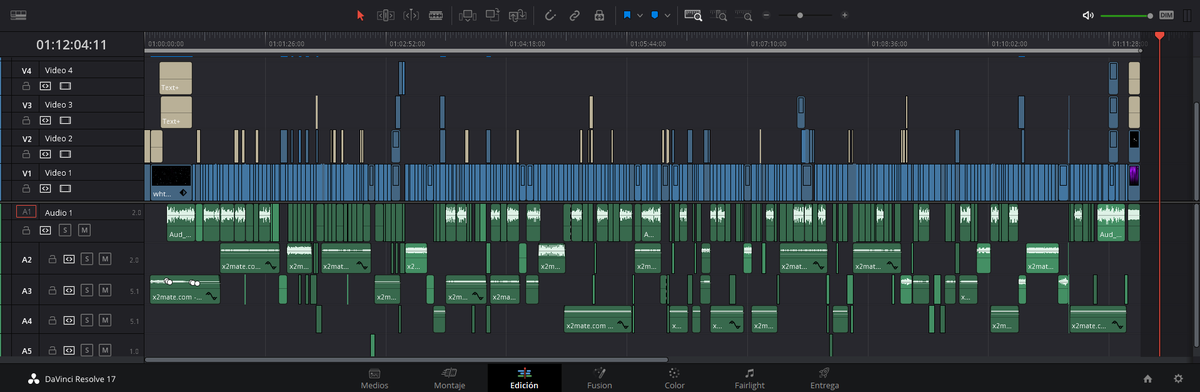Toggle auto track selector on Video 4
This screenshot has height=392, width=1200.
pos(45,87)
